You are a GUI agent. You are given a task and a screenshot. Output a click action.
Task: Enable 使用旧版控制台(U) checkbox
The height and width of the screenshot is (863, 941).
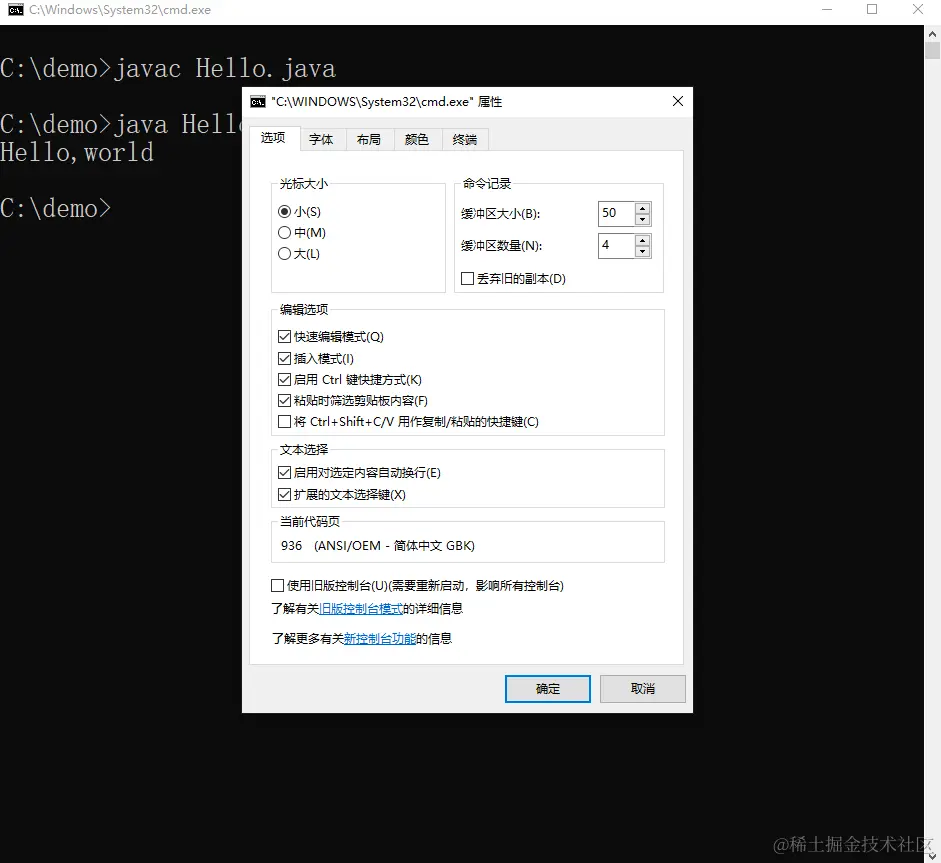pos(276,585)
